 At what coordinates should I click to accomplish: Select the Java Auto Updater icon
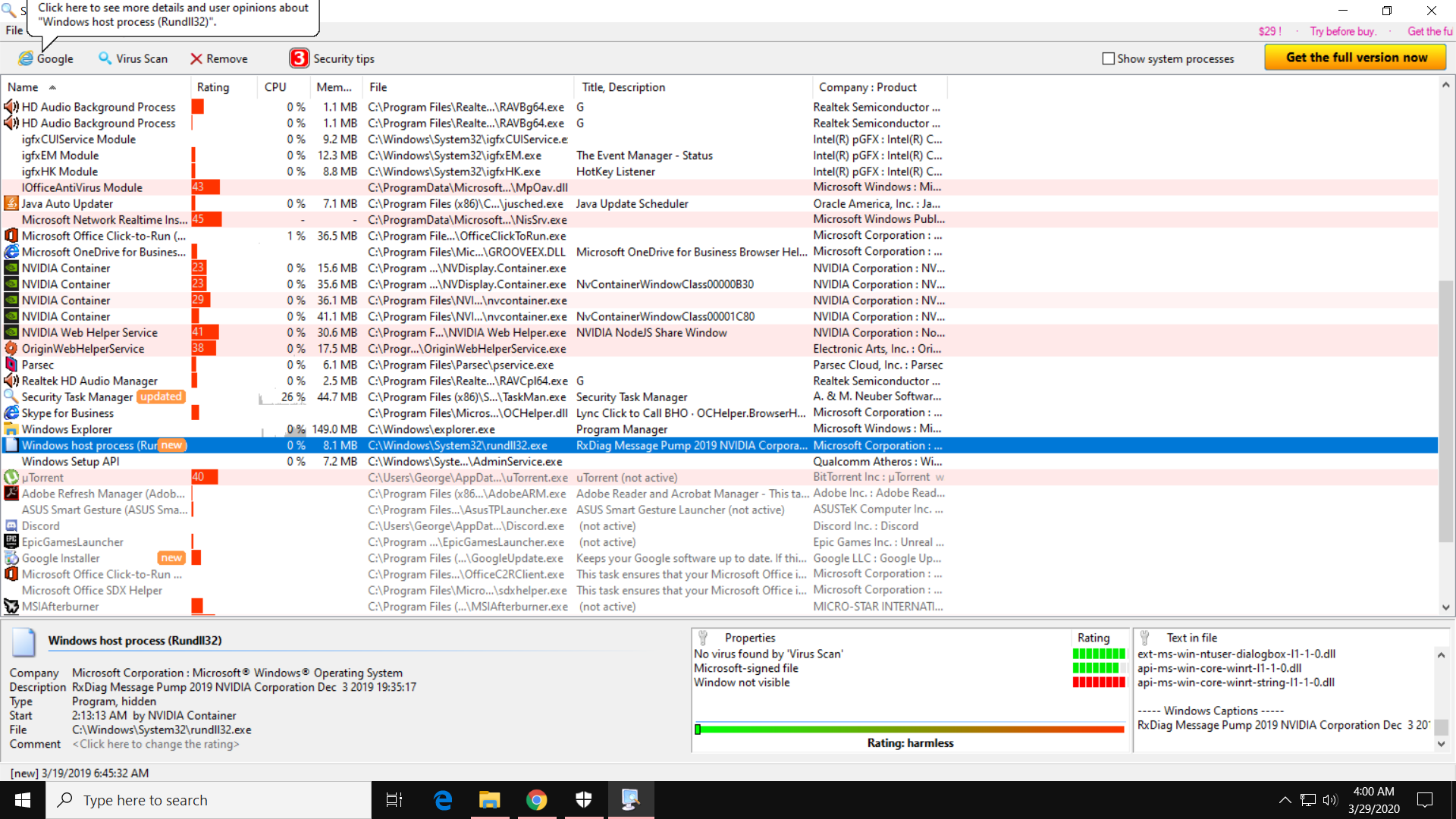(x=11, y=203)
